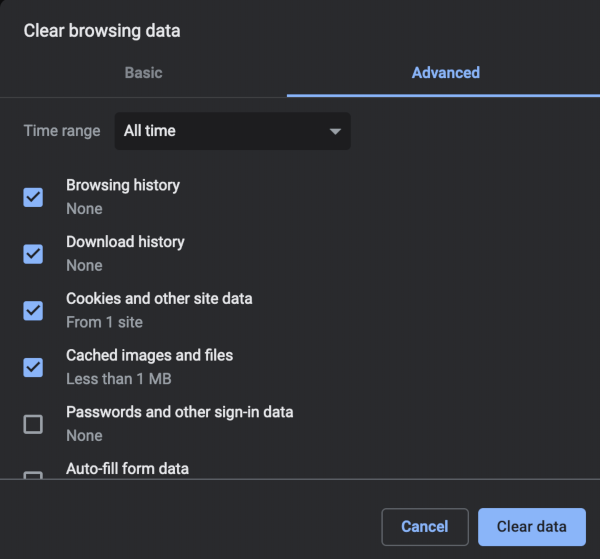Switch to the Basic tab
Screen dimensions: 600x559
(x=143, y=73)
